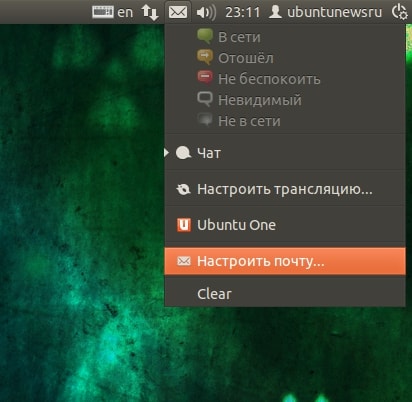Screen dimensions: 412x402
Task: Click the user silhouette icon
Action: point(275,12)
